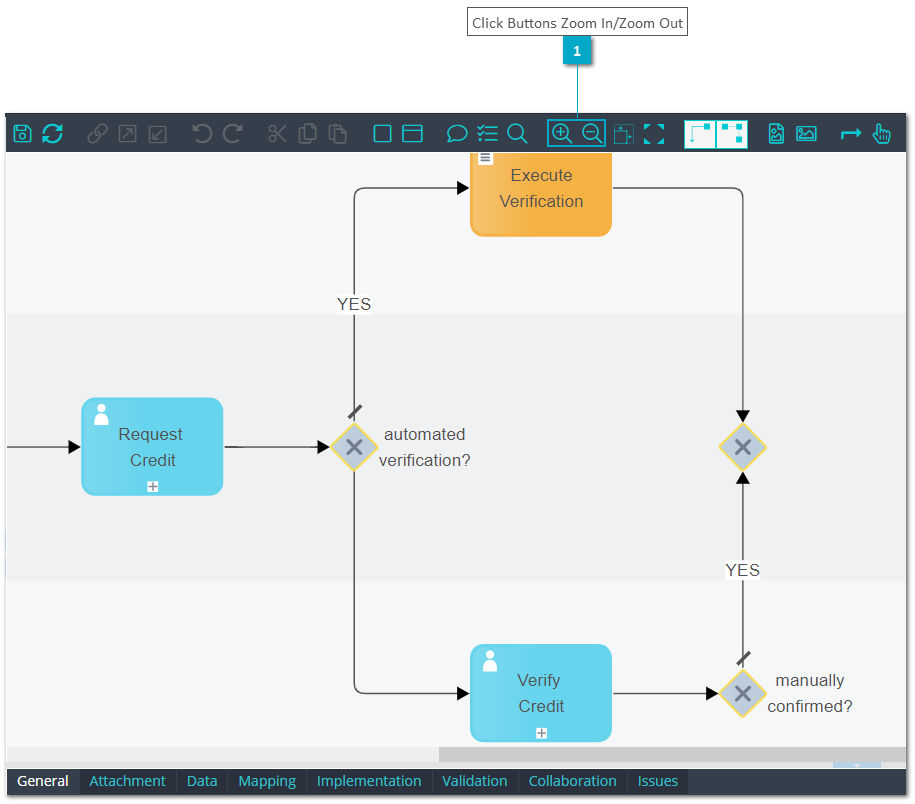
Task: Click the checklist icon in the toolbar
Action: pyautogui.click(x=487, y=134)
